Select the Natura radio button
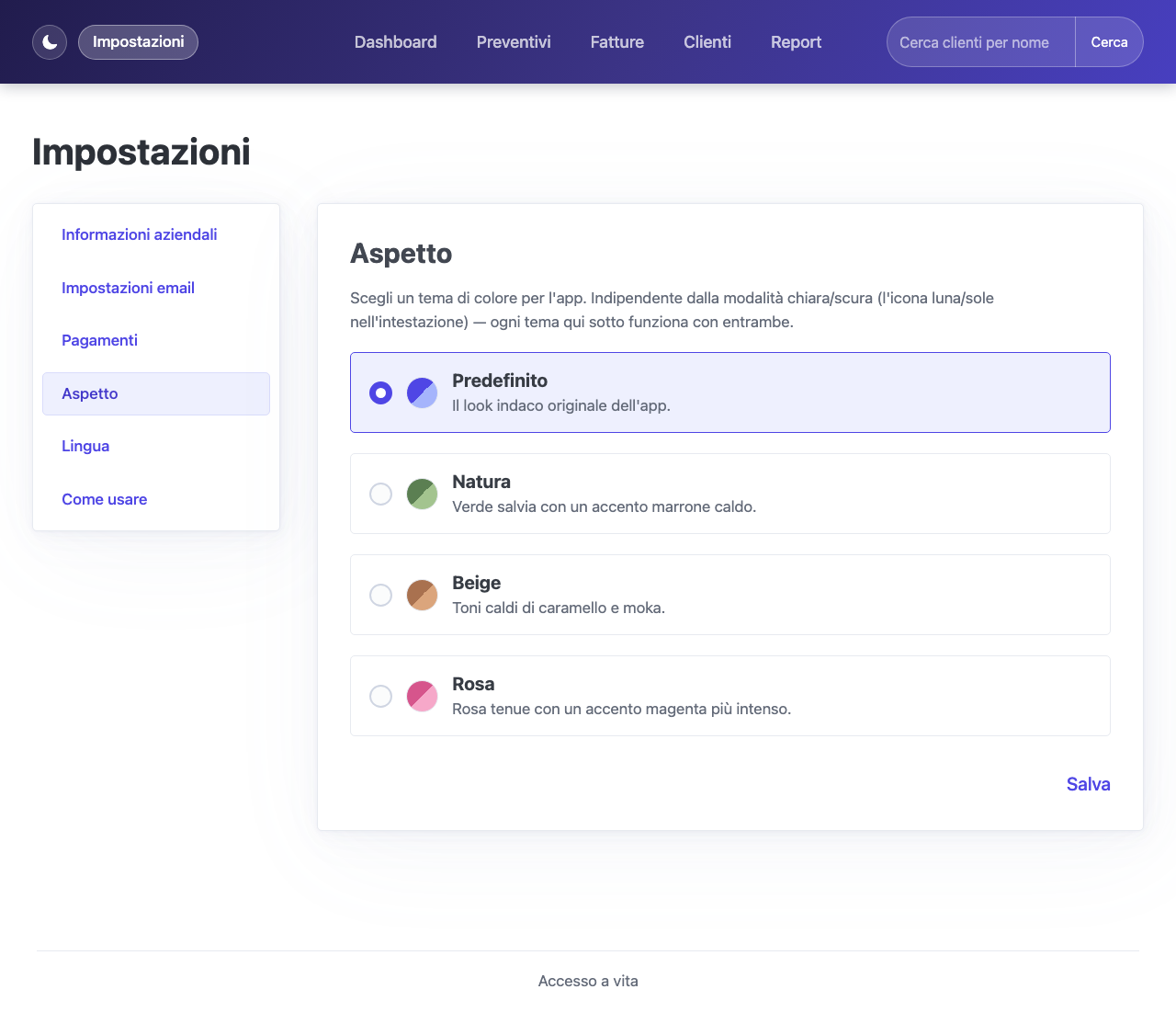Viewport: 1176px width, 1012px height. pyautogui.click(x=380, y=494)
